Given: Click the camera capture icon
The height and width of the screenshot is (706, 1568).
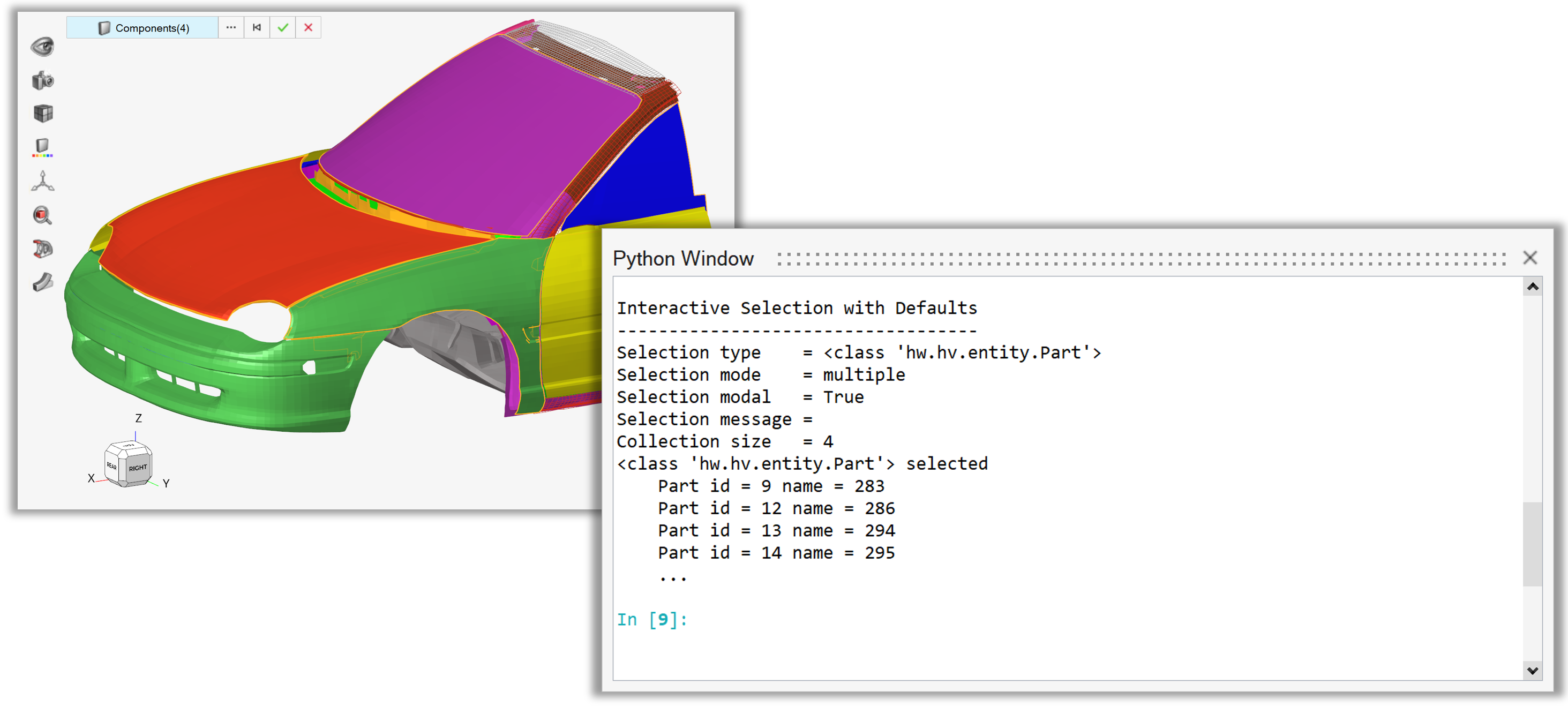Looking at the screenshot, I should pyautogui.click(x=43, y=80).
